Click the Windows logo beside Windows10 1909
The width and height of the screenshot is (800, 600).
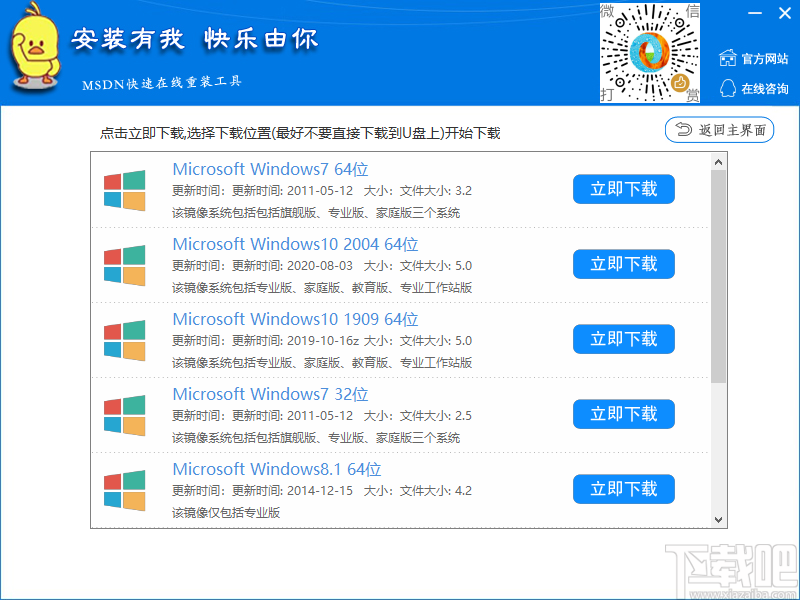click(124, 339)
